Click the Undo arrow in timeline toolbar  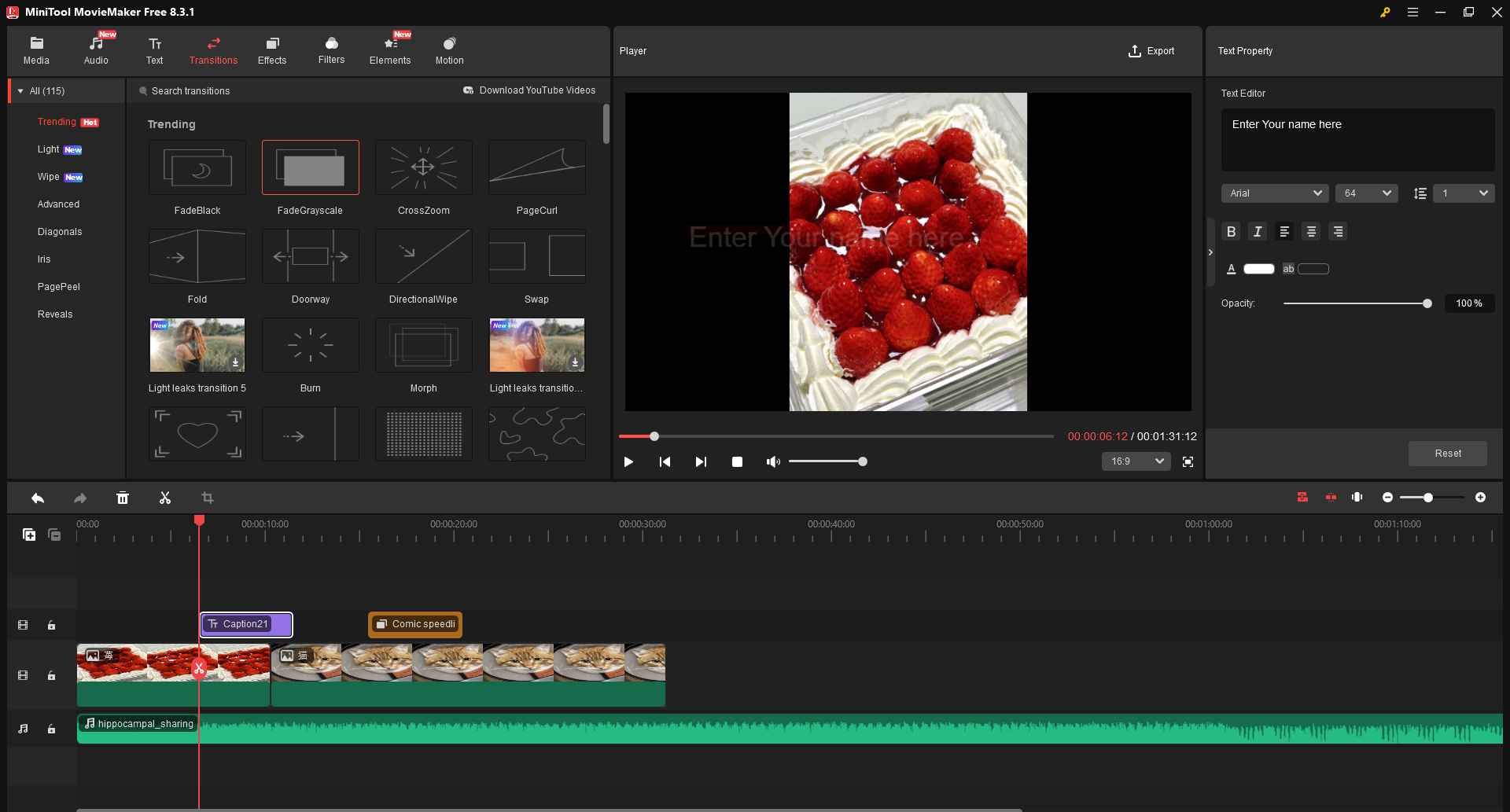click(x=38, y=498)
